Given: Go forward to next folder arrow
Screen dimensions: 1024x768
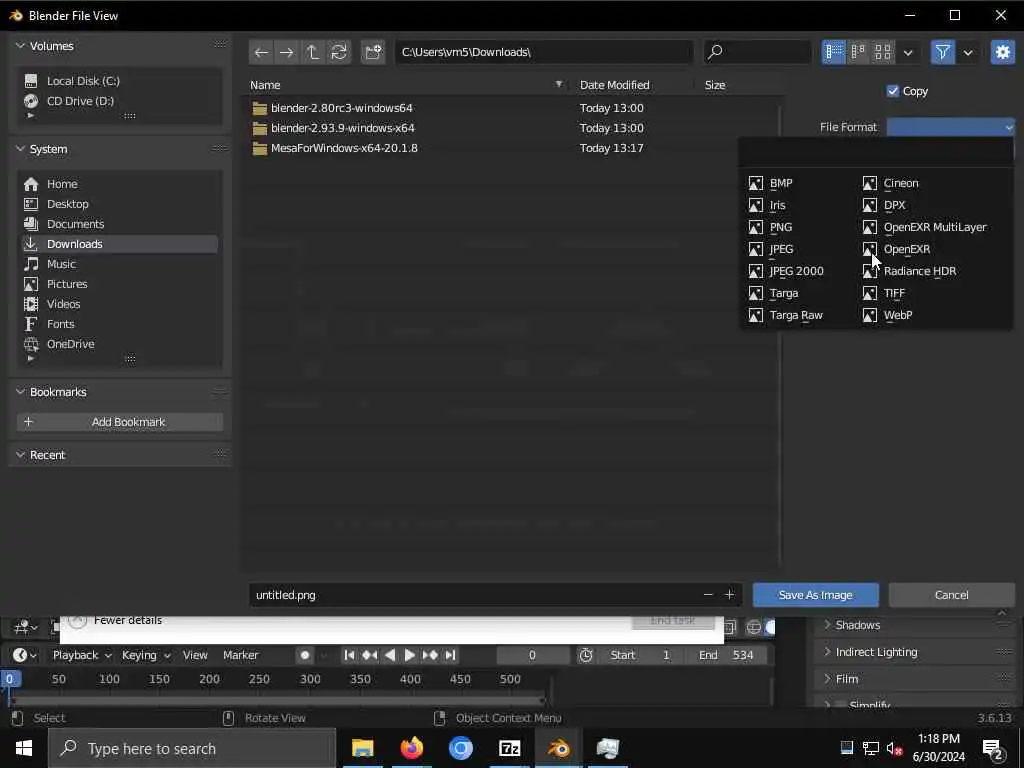Looking at the screenshot, I should [287, 52].
